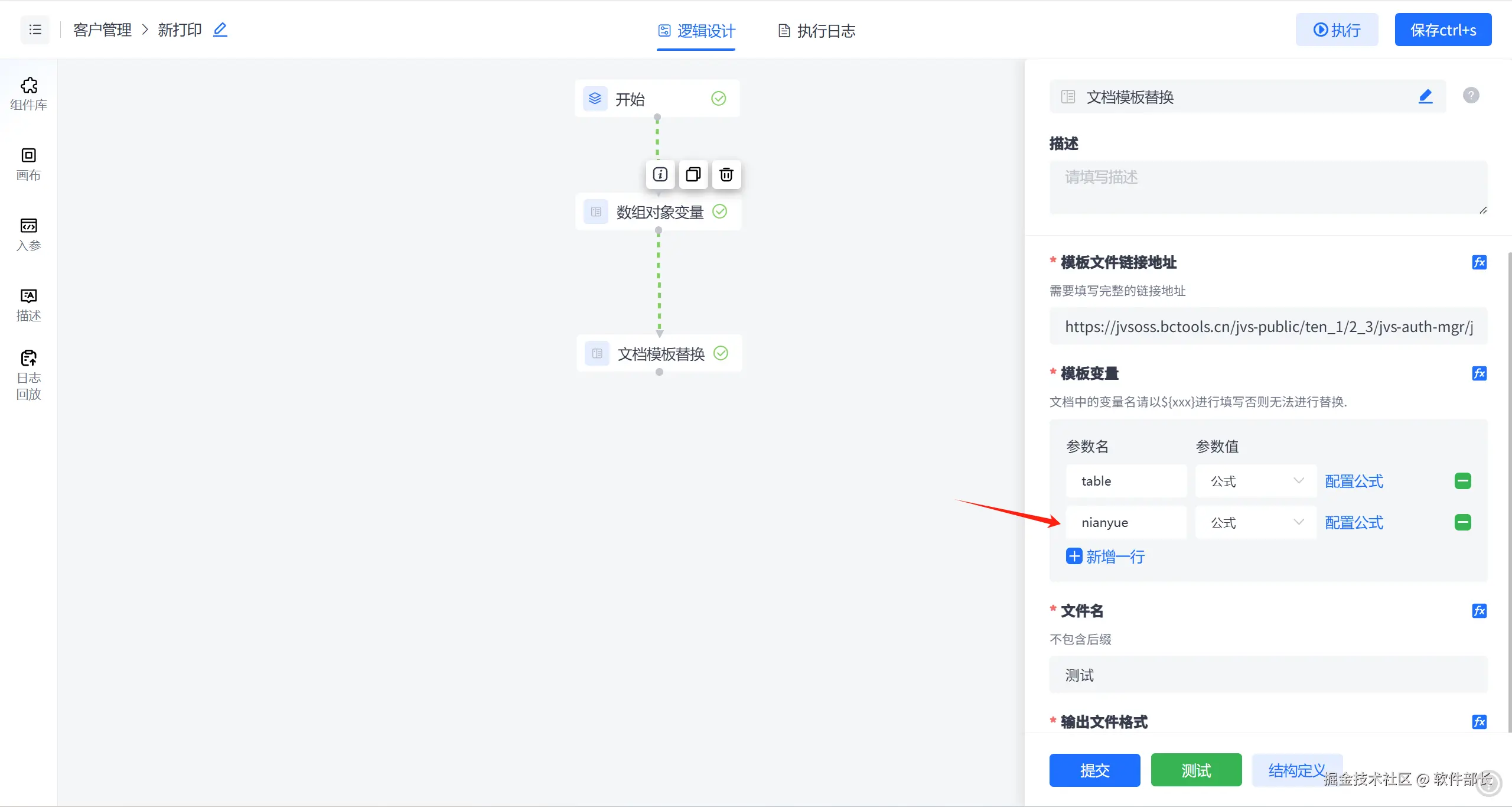Screen dimensions: 1512x807
Task: Click the 新增一行 add row link
Action: coord(1105,557)
